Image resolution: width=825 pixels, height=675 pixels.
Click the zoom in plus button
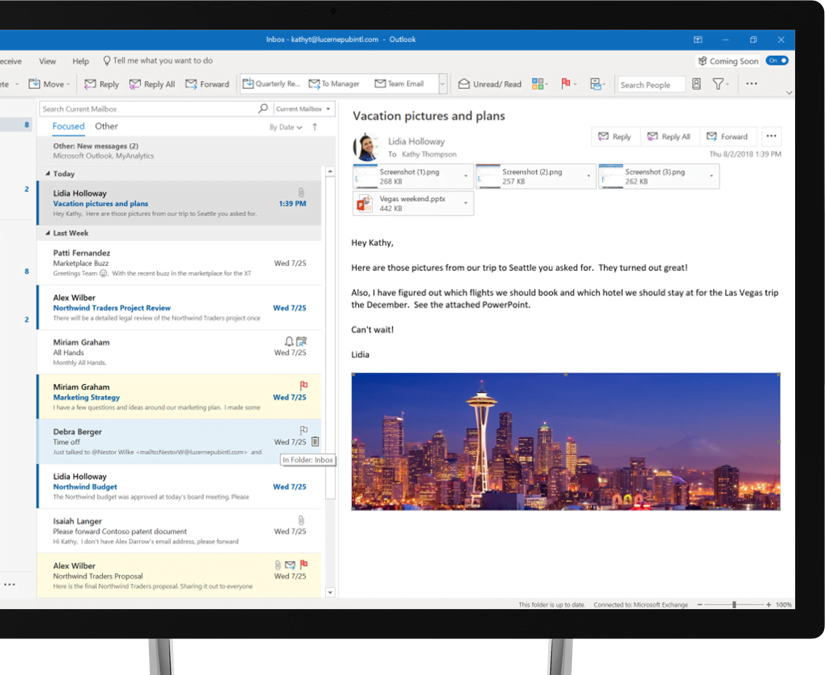[x=769, y=605]
